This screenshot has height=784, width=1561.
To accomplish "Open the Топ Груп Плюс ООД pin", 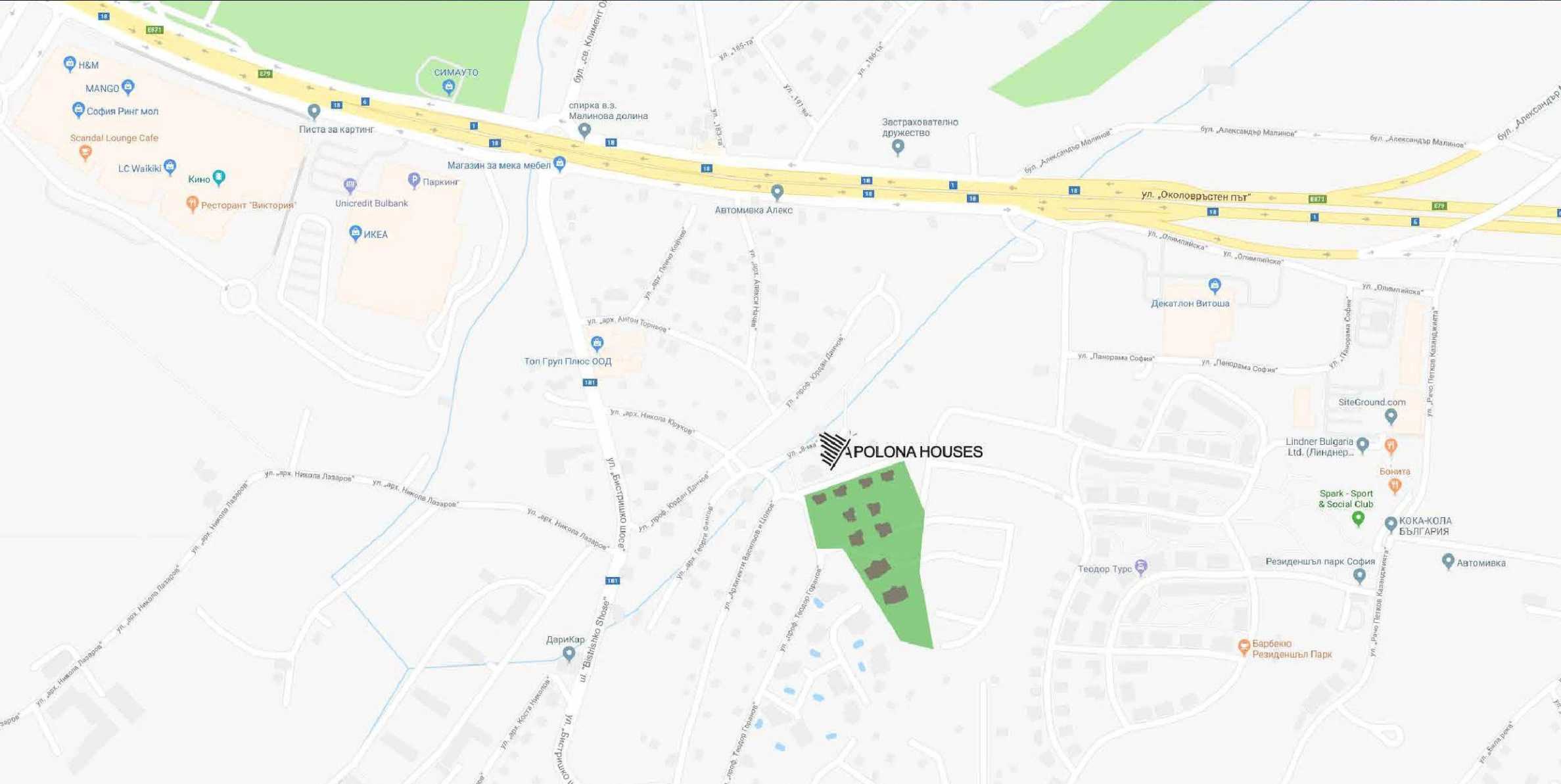I will click(597, 343).
